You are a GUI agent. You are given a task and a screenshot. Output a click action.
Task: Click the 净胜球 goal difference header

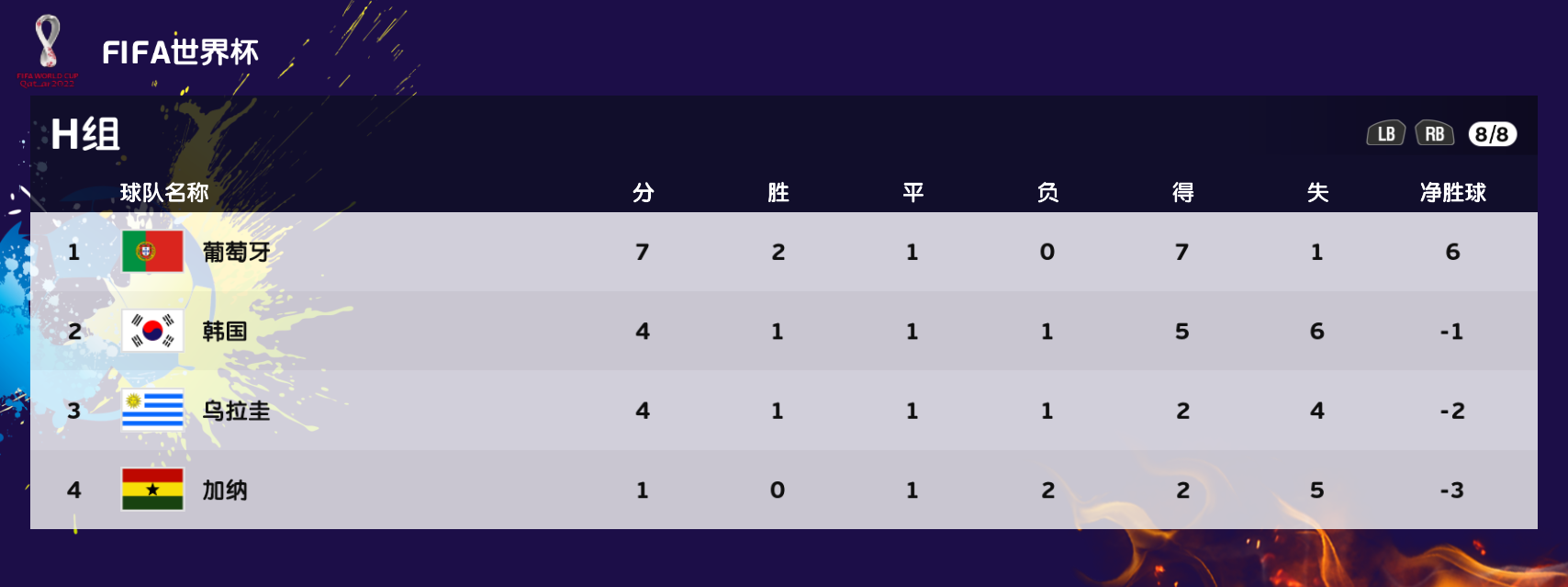click(1452, 192)
